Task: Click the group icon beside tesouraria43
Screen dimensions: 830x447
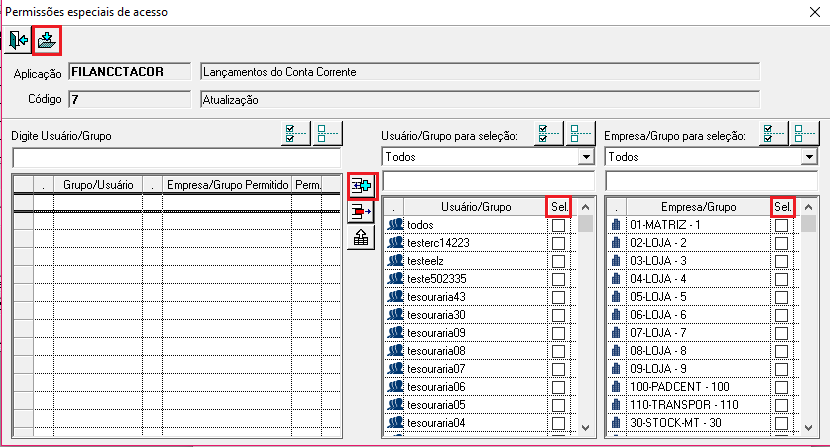Action: pyautogui.click(x=395, y=297)
